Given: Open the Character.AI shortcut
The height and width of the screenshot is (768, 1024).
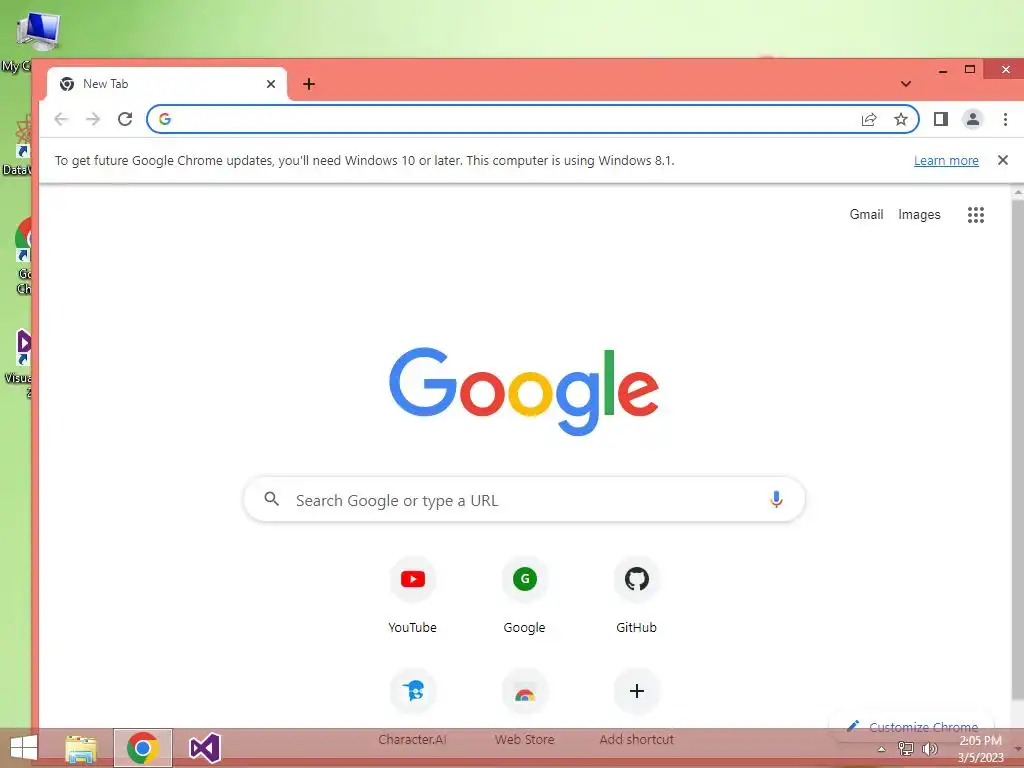Looking at the screenshot, I should [413, 707].
